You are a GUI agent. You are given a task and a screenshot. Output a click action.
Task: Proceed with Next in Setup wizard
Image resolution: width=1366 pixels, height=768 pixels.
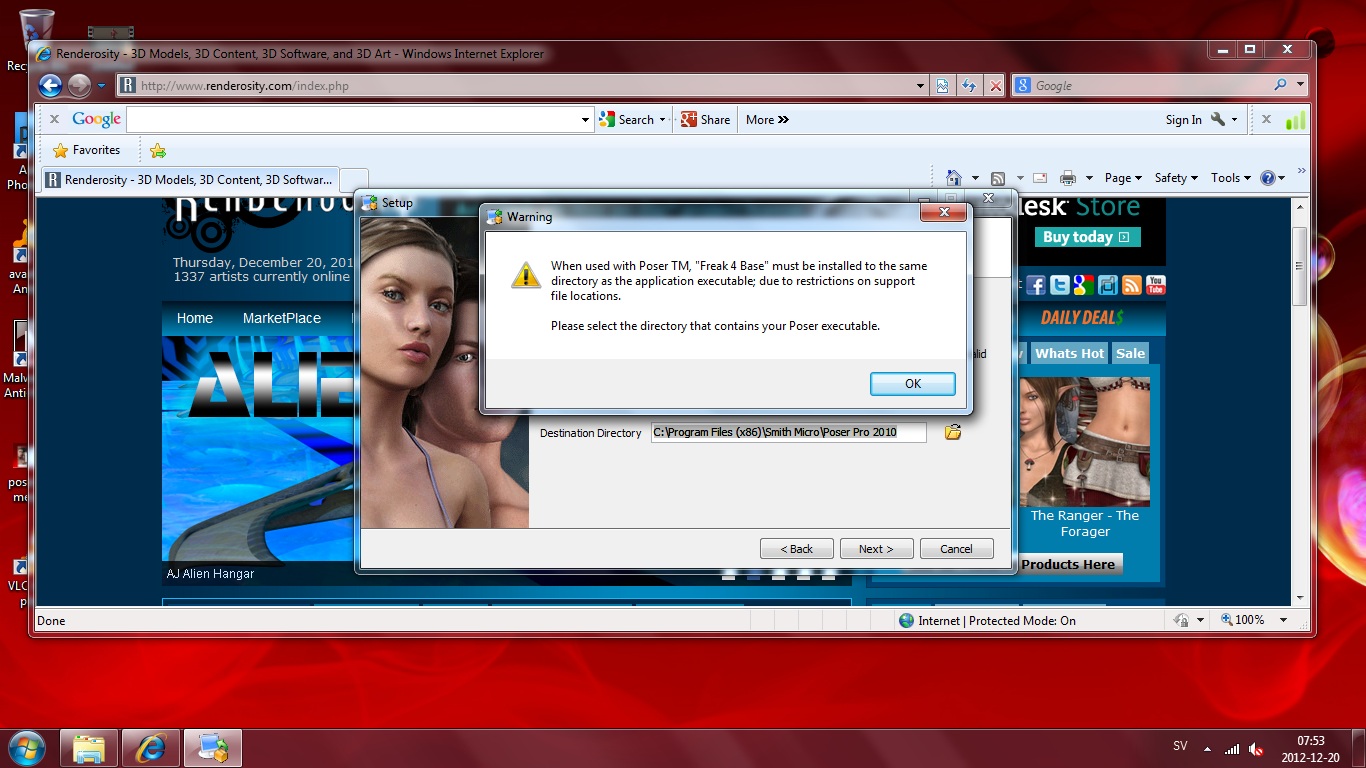tap(876, 549)
